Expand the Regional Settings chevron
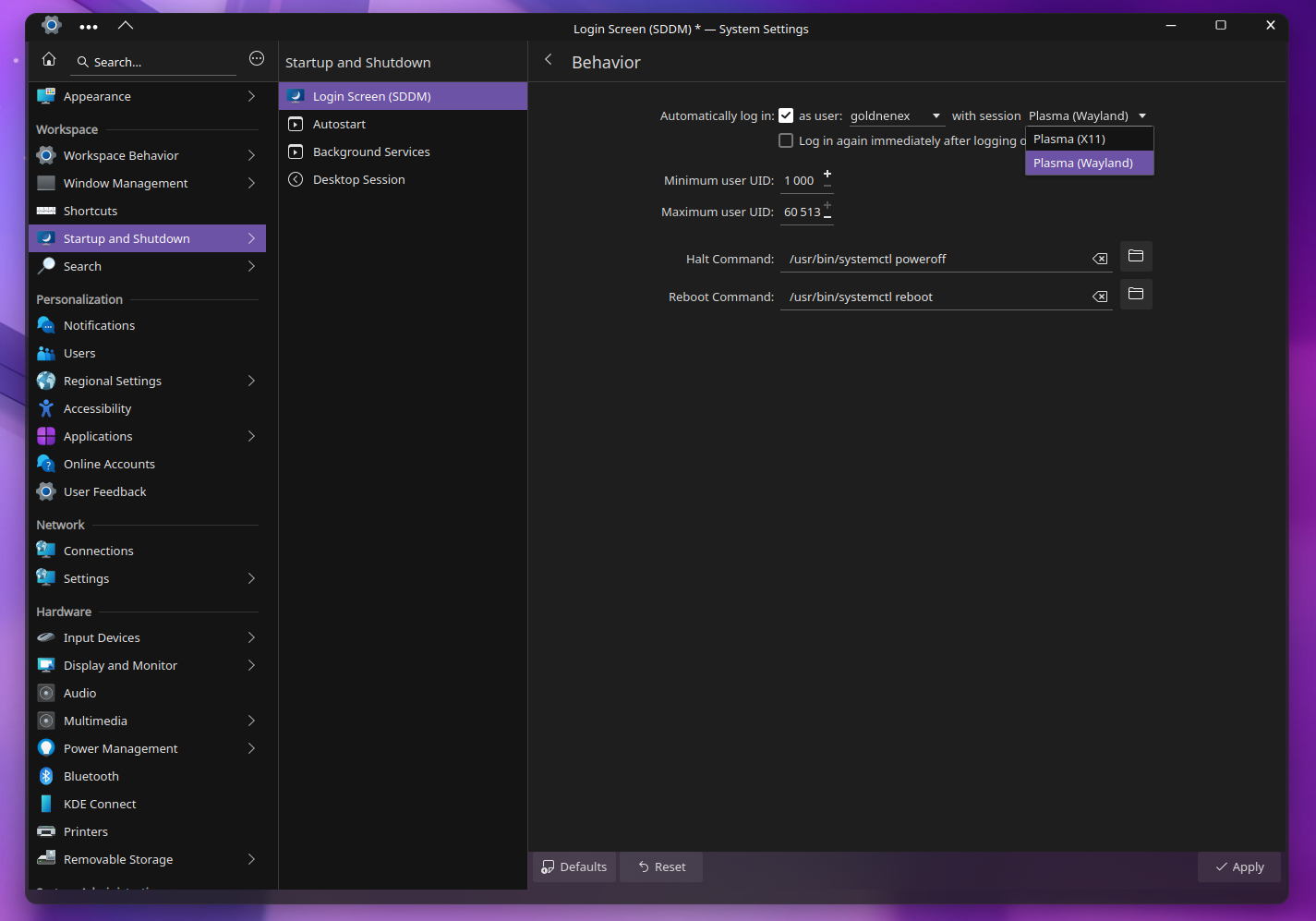This screenshot has width=1316, height=921. (x=251, y=381)
